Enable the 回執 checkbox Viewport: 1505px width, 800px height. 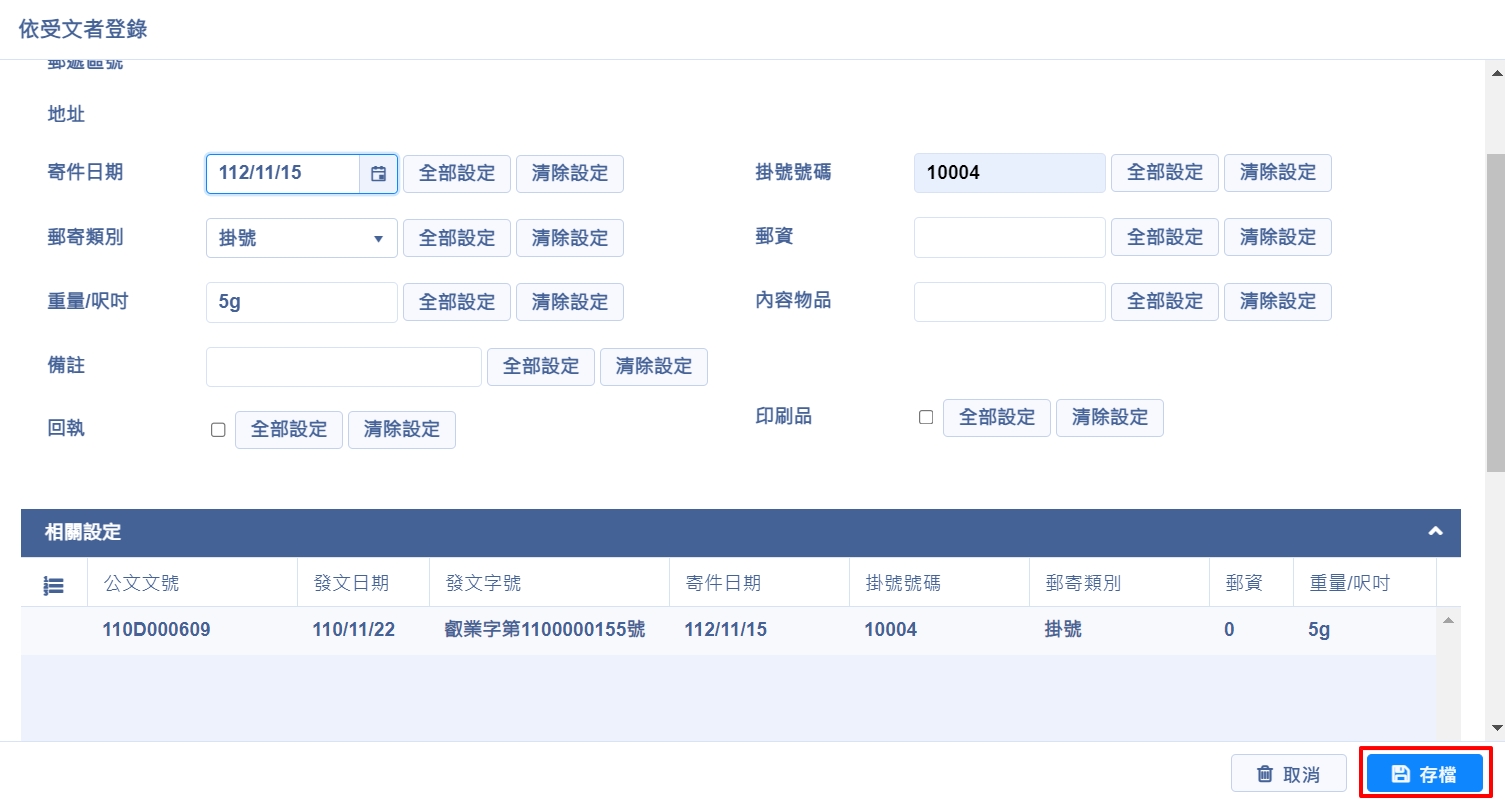point(218,430)
